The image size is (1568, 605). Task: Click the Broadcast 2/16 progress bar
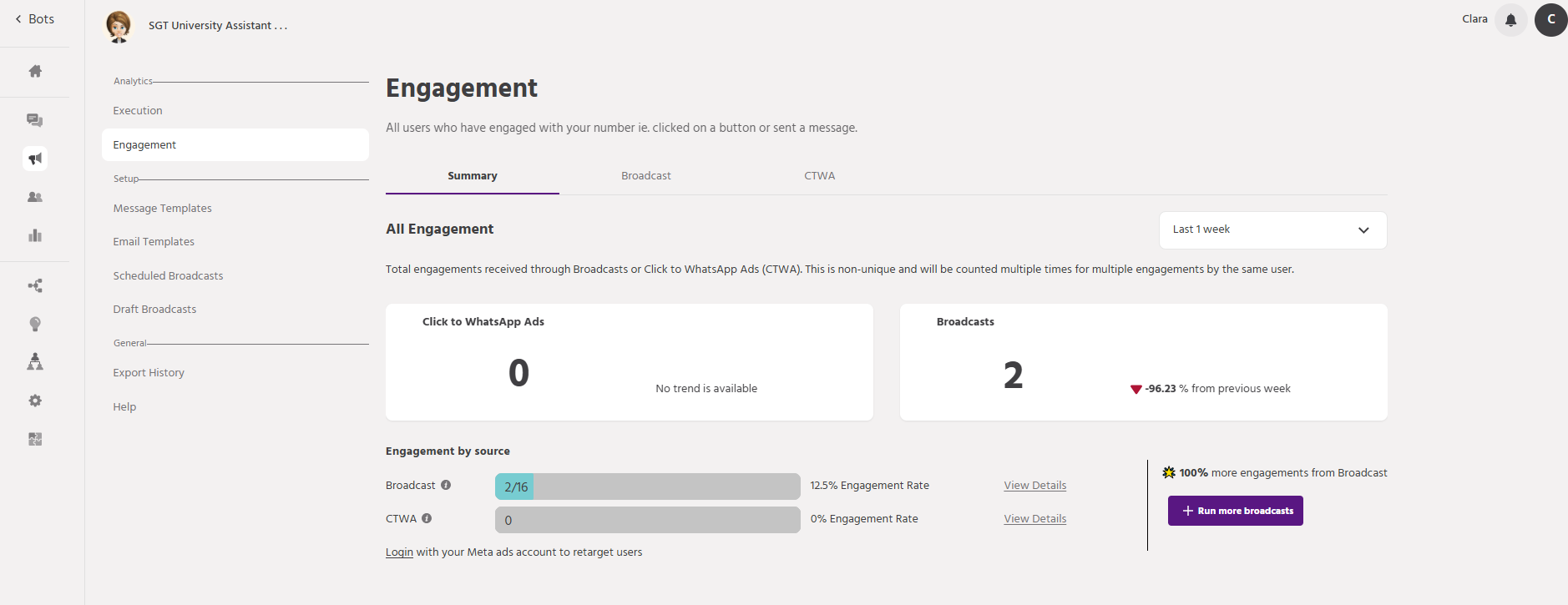[647, 487]
